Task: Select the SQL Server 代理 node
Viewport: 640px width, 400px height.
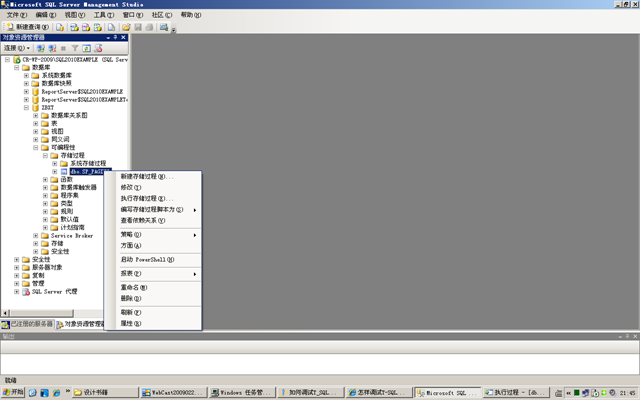Action: click(x=54, y=291)
